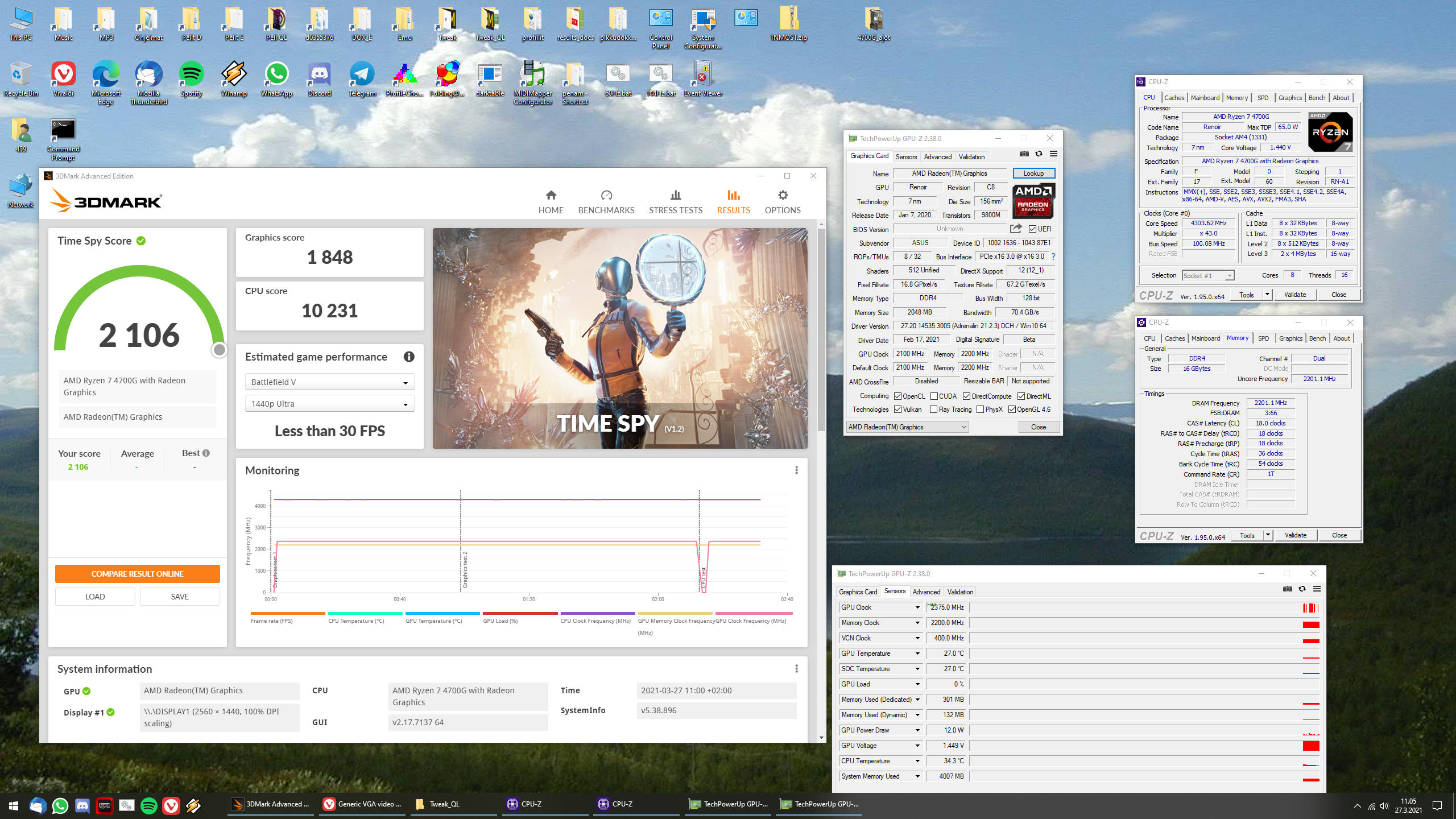Toggle the UEFI checkbox in GPU-Z
The width and height of the screenshot is (1456, 819).
[1032, 229]
